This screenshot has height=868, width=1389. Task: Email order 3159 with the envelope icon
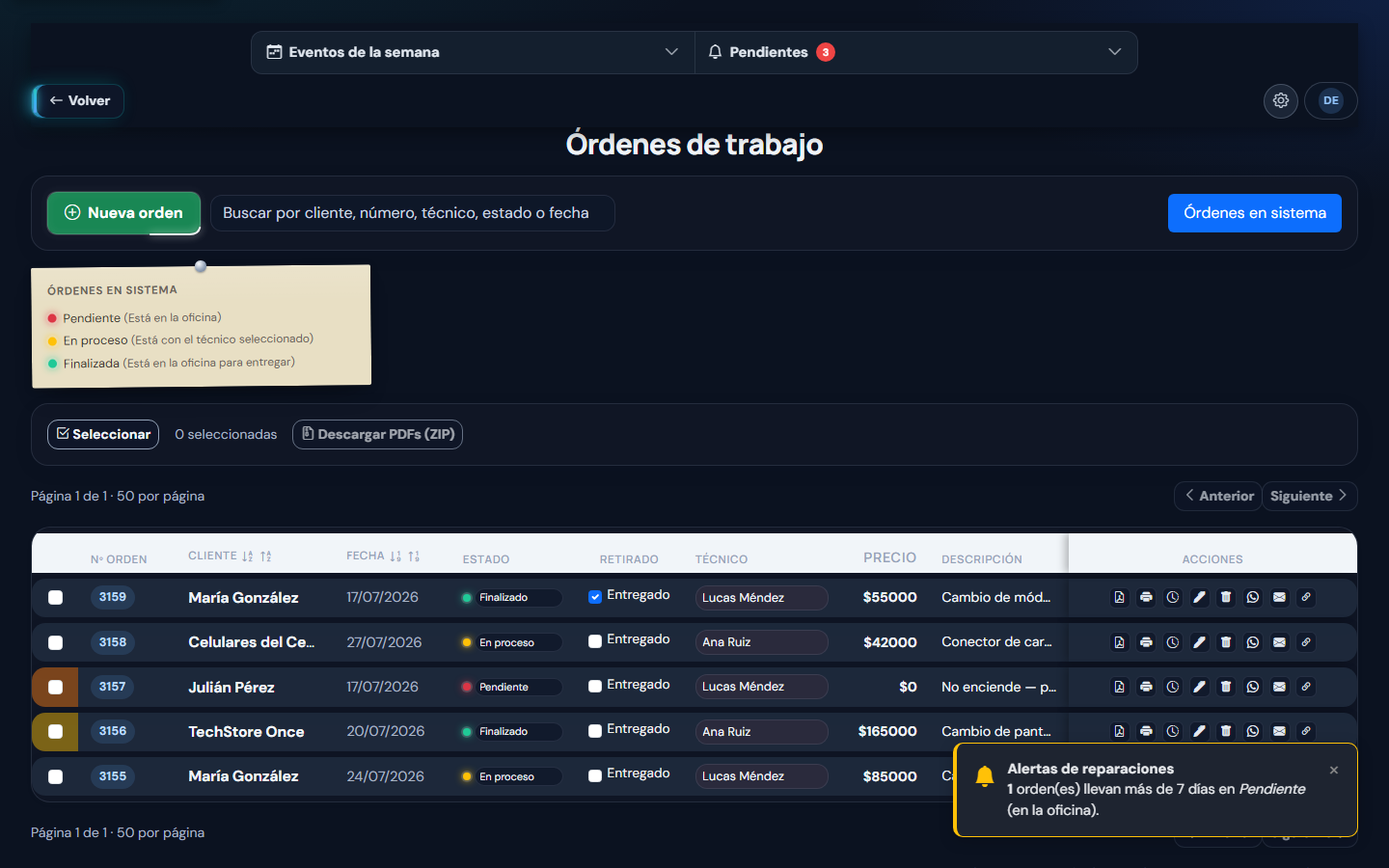pos(1279,597)
